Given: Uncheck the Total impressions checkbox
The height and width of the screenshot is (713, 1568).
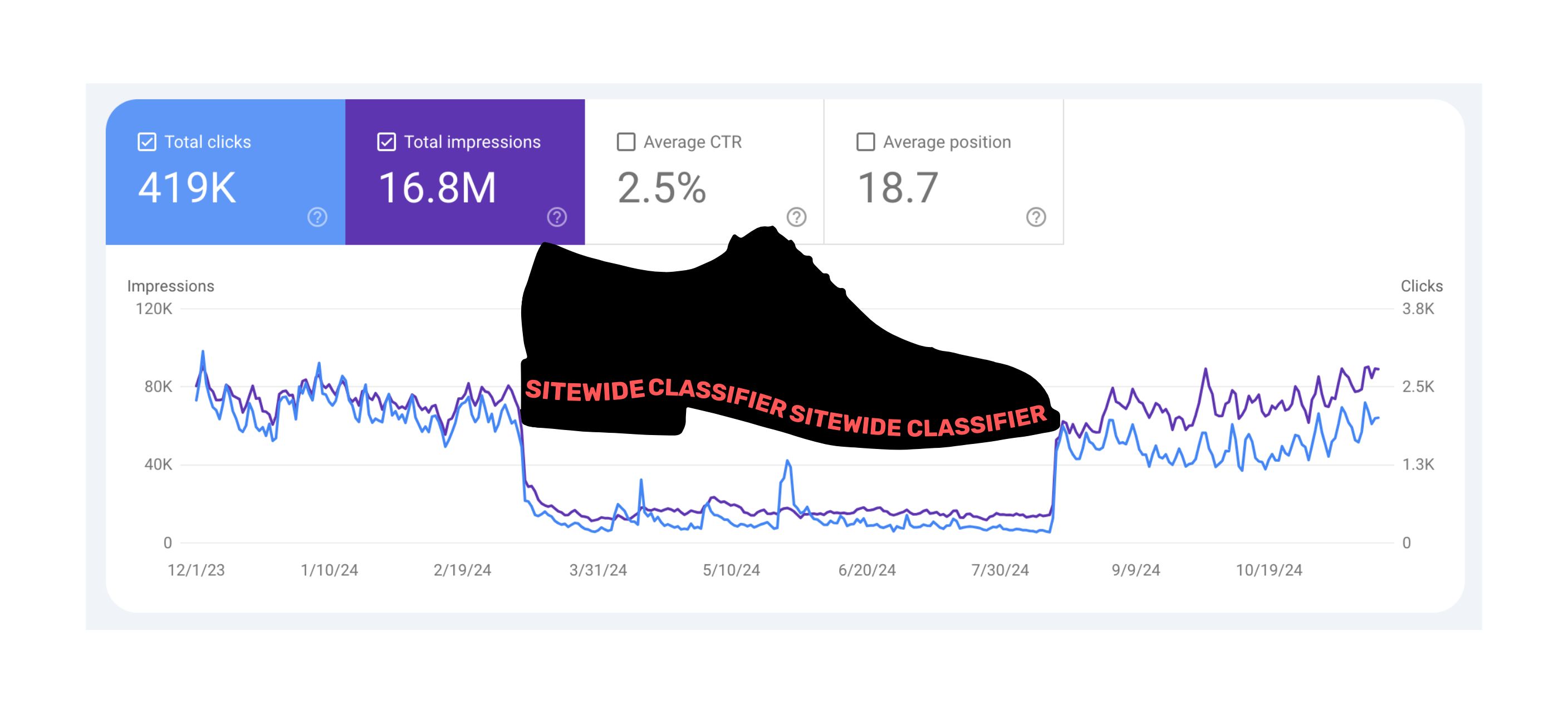Looking at the screenshot, I should pos(386,142).
